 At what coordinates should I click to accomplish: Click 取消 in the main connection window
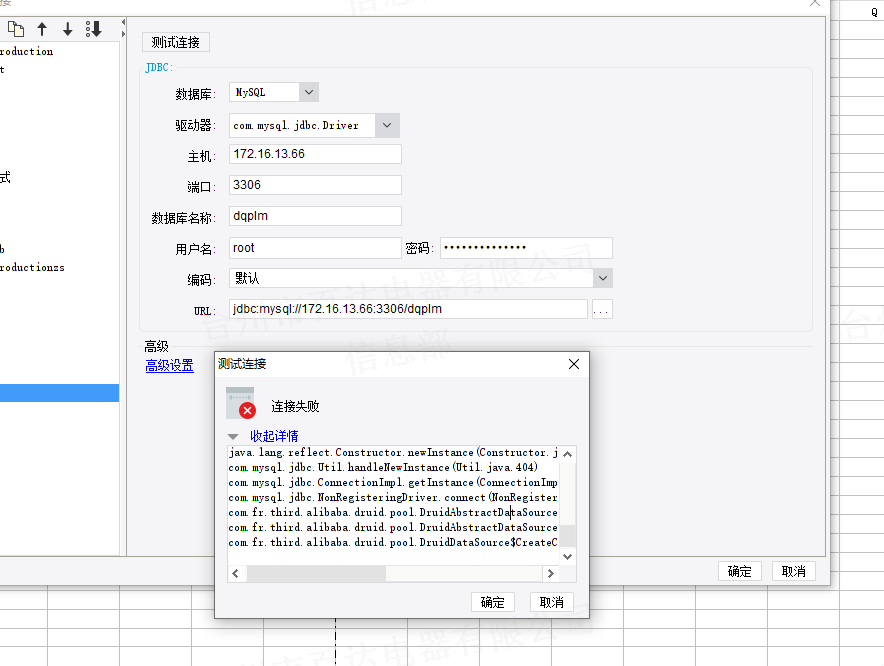tap(793, 571)
